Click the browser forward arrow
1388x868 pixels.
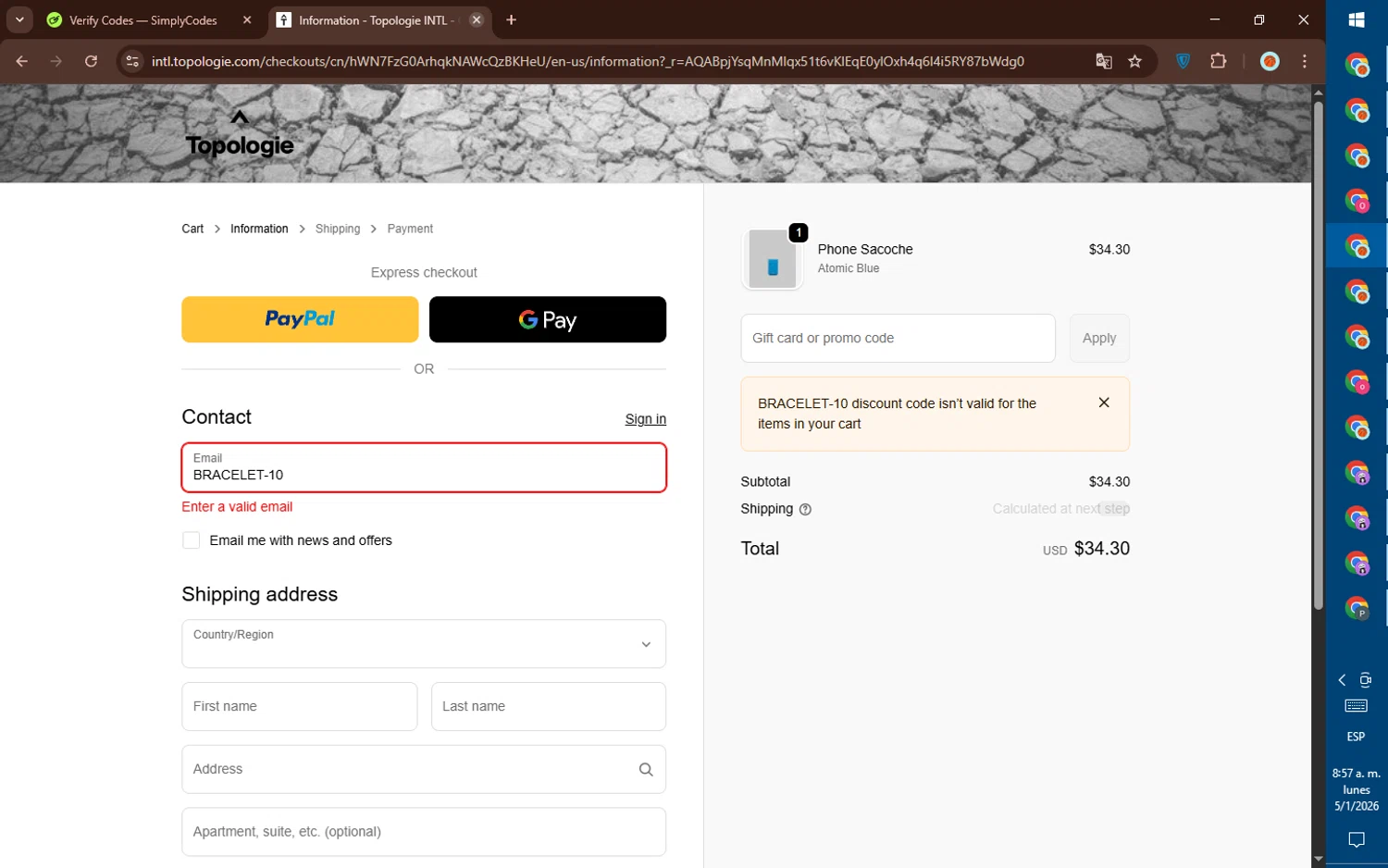point(56,61)
